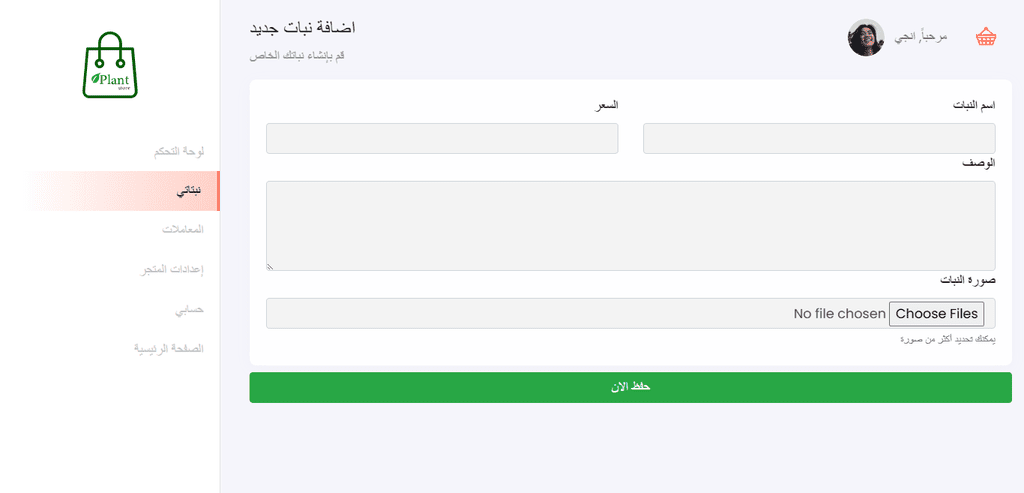This screenshot has width=1024, height=493.
Task: Select نباتاتي in the sidebar
Action: (x=189, y=191)
